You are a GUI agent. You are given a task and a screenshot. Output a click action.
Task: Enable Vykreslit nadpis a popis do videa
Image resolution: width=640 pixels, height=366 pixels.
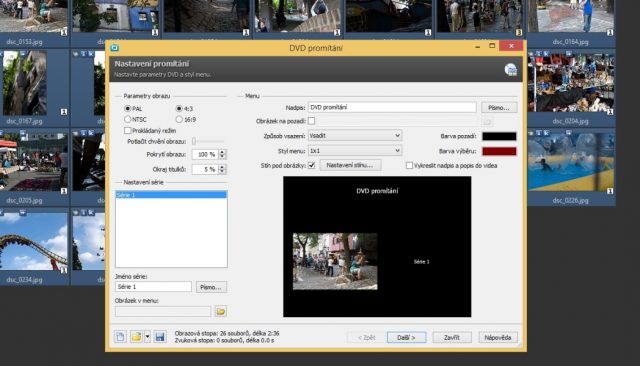pos(409,165)
